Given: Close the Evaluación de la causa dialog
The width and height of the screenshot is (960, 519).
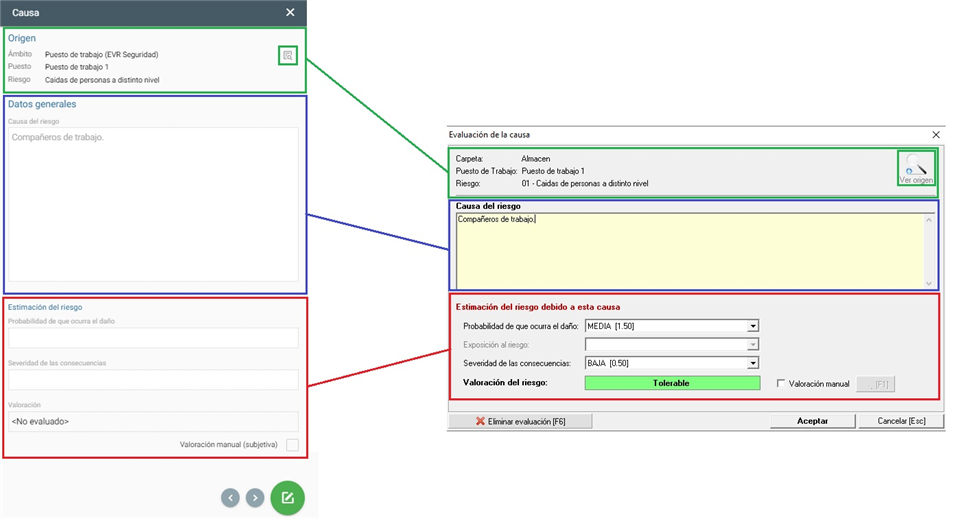Looking at the screenshot, I should [936, 134].
